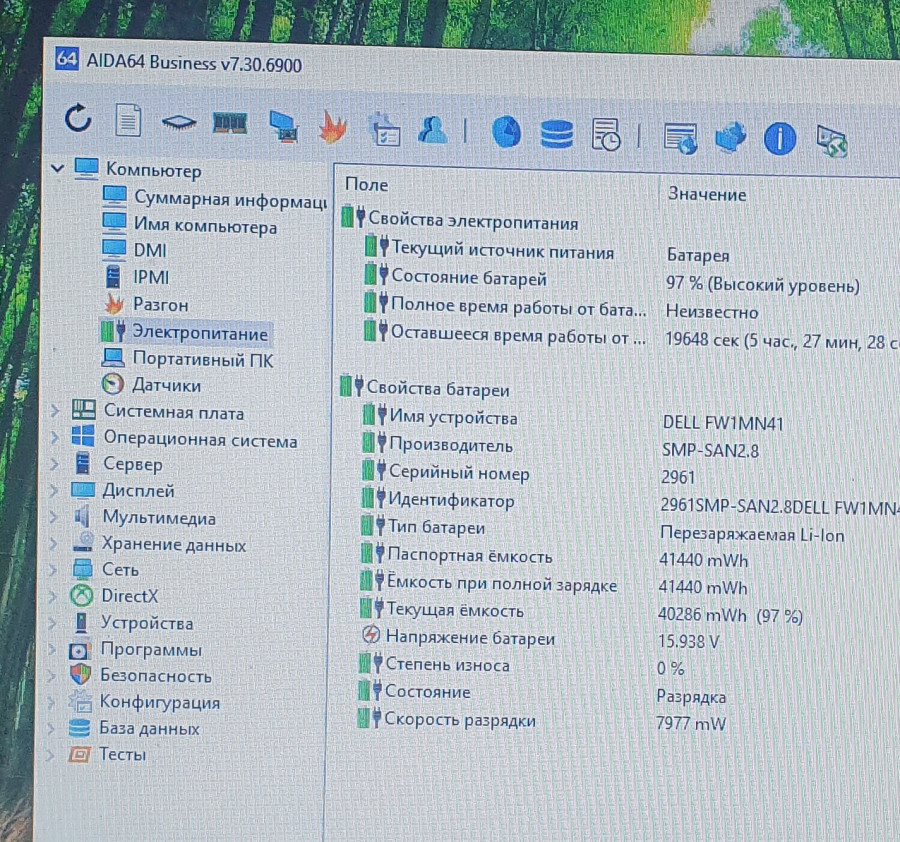The image size is (900, 842).
Task: Expand the Операционная система tree node
Action: click(x=54, y=437)
